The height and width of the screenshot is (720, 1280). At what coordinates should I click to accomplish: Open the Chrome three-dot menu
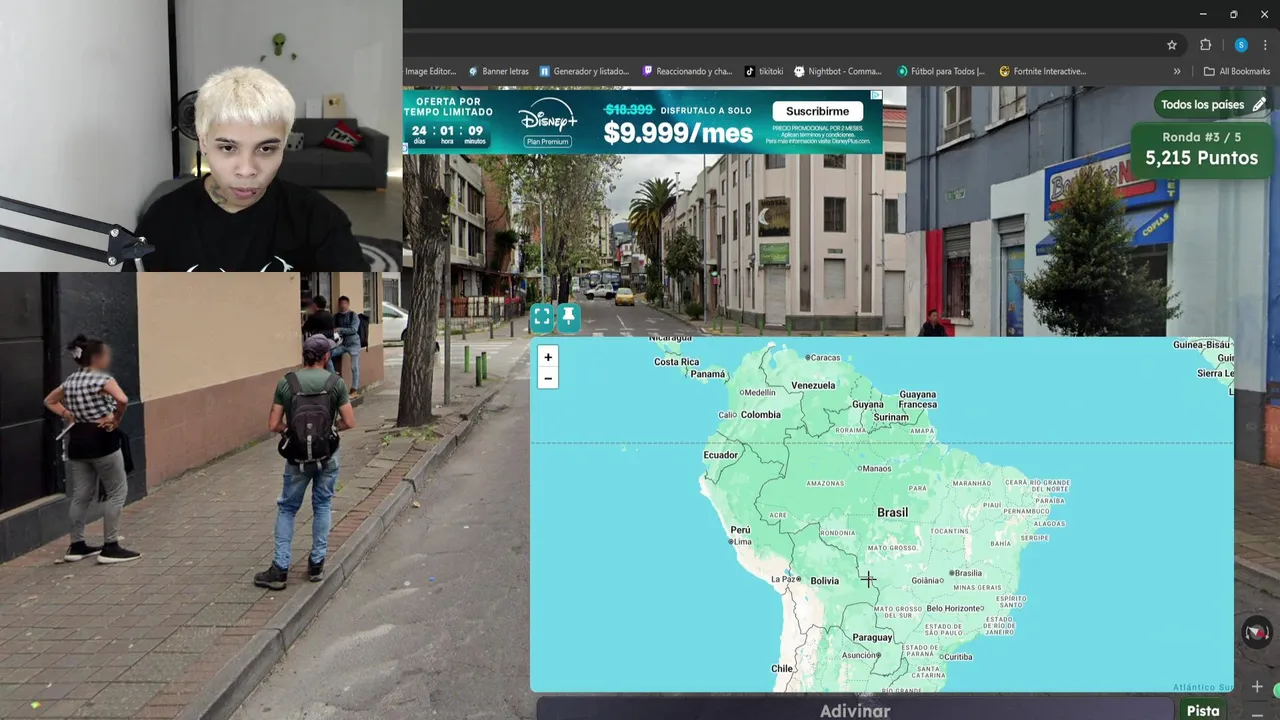[1265, 45]
